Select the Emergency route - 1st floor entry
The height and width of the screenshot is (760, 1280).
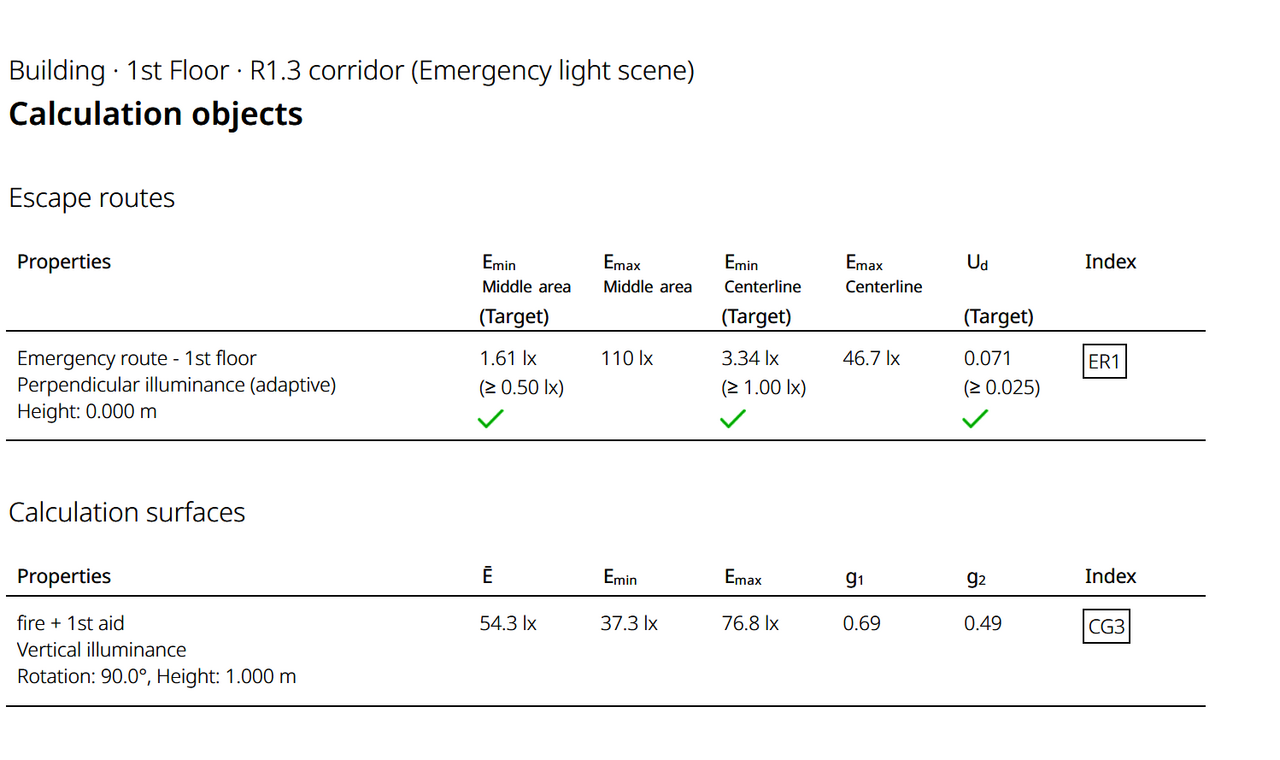click(137, 358)
